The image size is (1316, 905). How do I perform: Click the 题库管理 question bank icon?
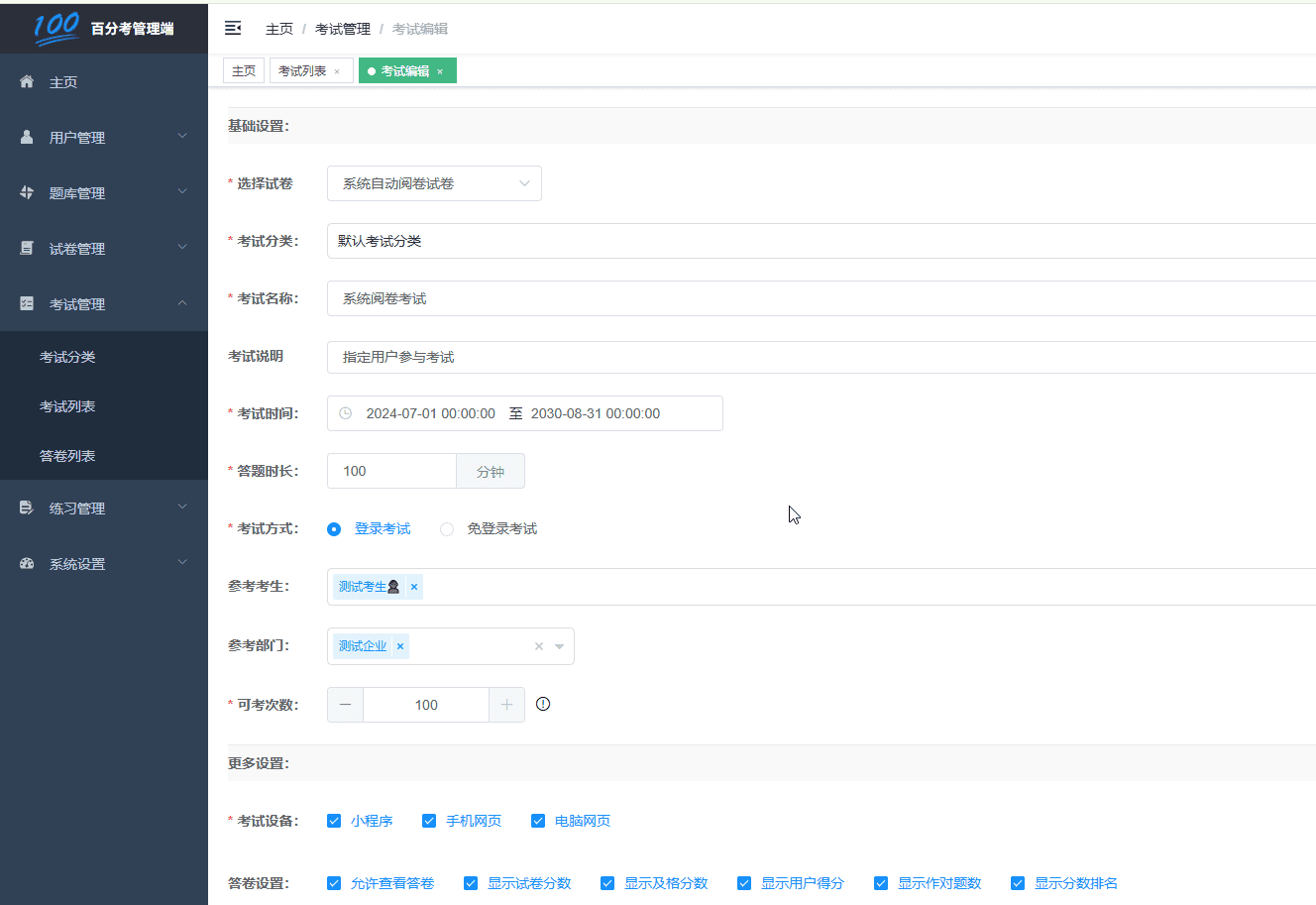coord(26,192)
